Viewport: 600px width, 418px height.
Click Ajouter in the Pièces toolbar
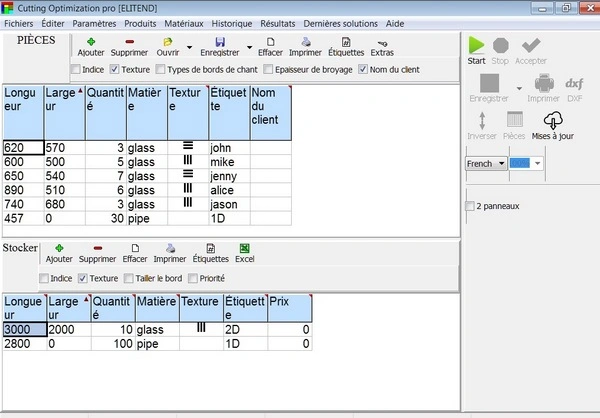pyautogui.click(x=91, y=46)
